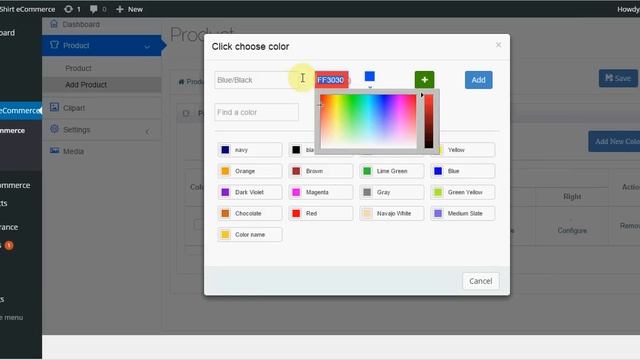Viewport: 640px width, 360px height.
Task: Expand the Settings menu arrow
Action: pyautogui.click(x=148, y=131)
